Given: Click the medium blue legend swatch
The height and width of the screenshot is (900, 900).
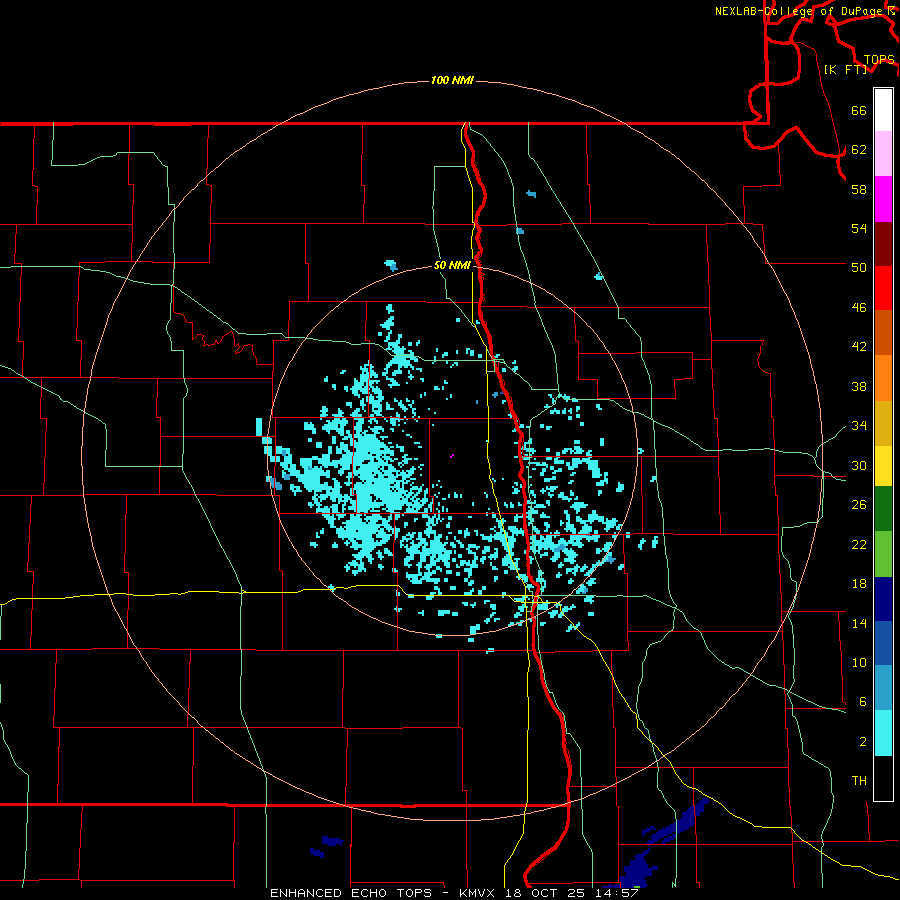Looking at the screenshot, I should click(x=883, y=643).
